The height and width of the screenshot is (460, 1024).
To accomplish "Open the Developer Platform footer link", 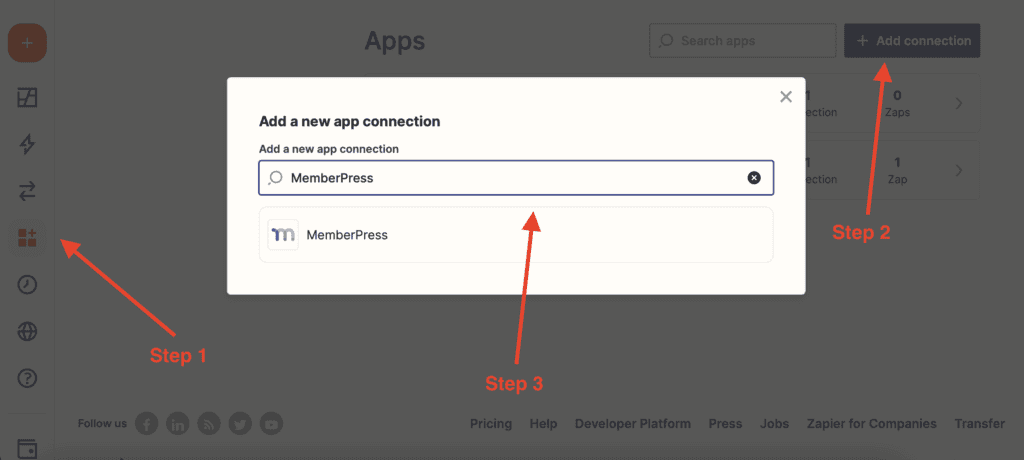I will click(633, 424).
